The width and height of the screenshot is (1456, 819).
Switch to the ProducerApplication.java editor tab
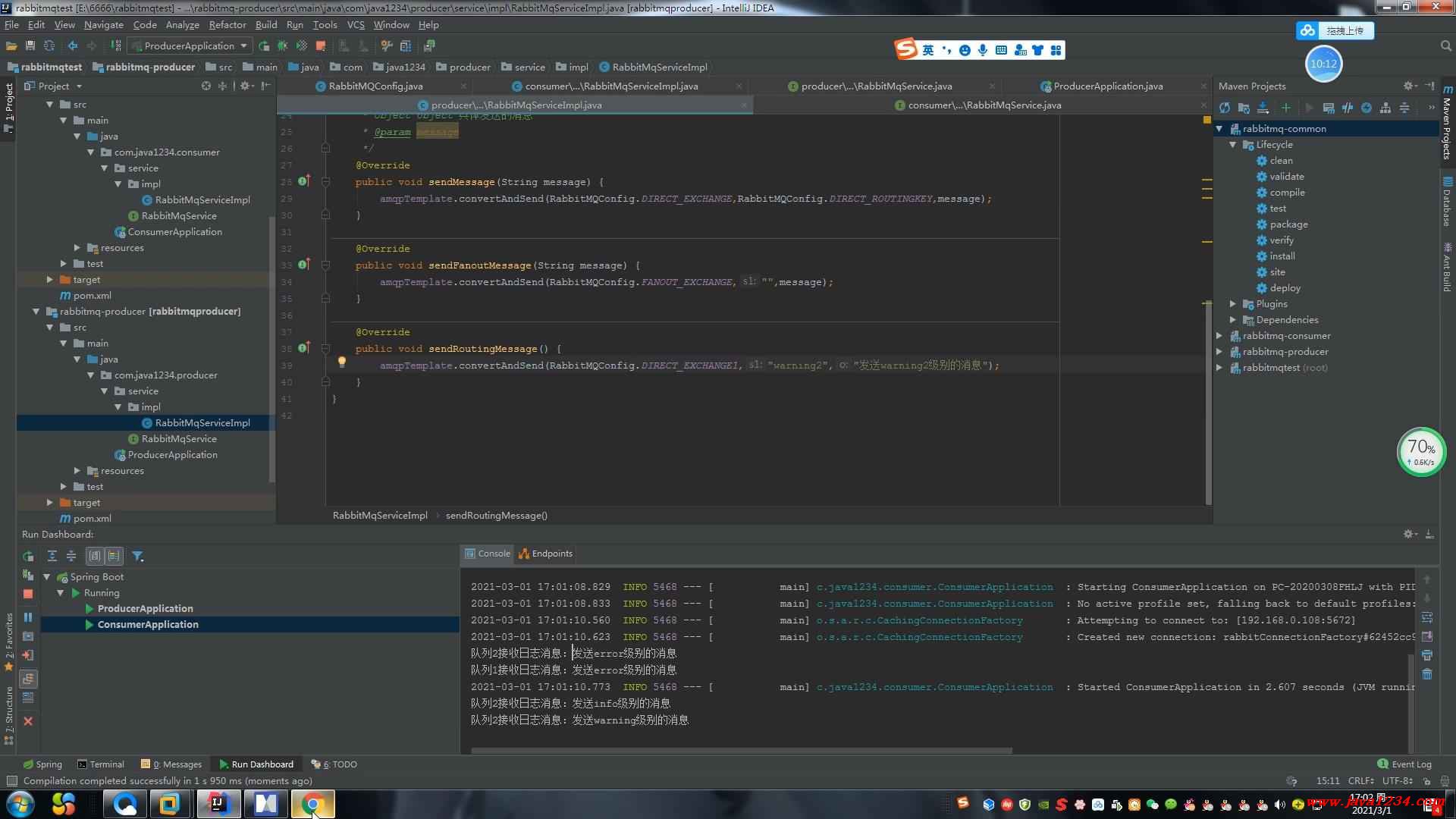[1107, 86]
